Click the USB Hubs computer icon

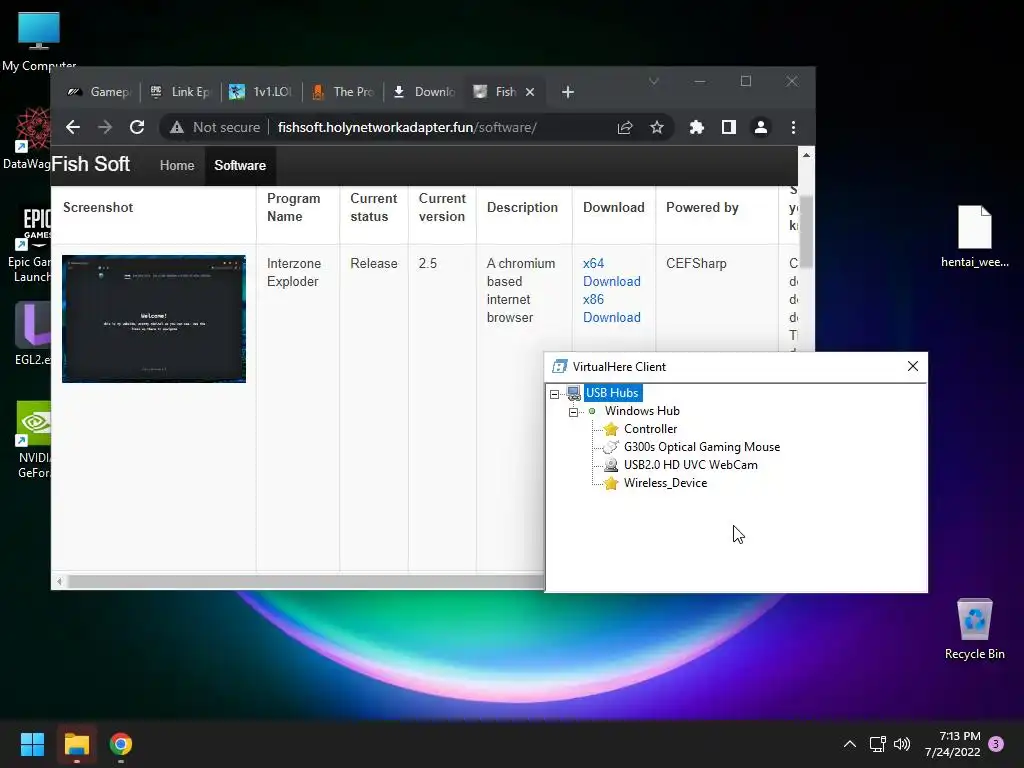point(573,392)
